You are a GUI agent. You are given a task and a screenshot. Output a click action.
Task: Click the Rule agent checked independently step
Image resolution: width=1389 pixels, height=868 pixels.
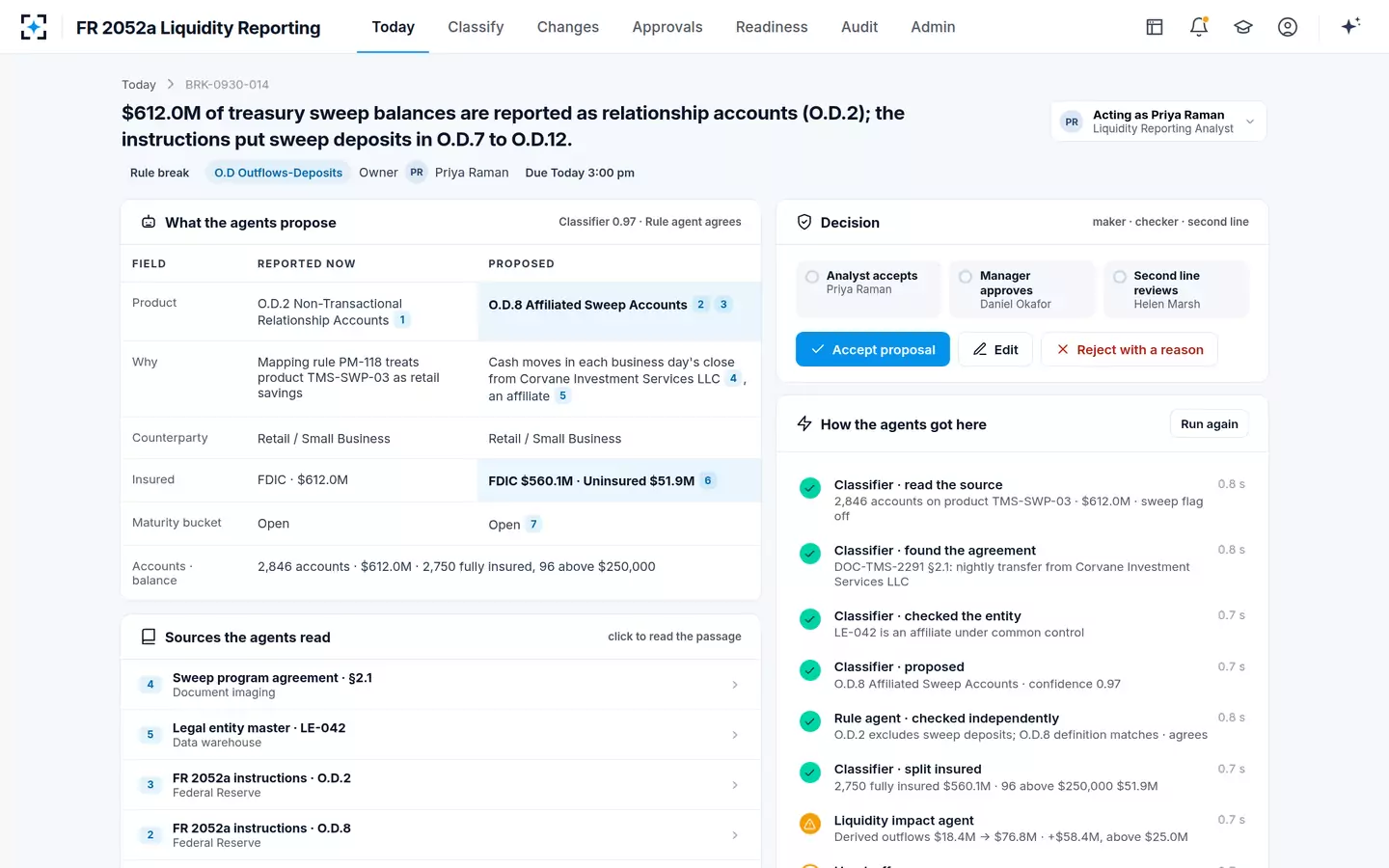pyautogui.click(x=1022, y=726)
